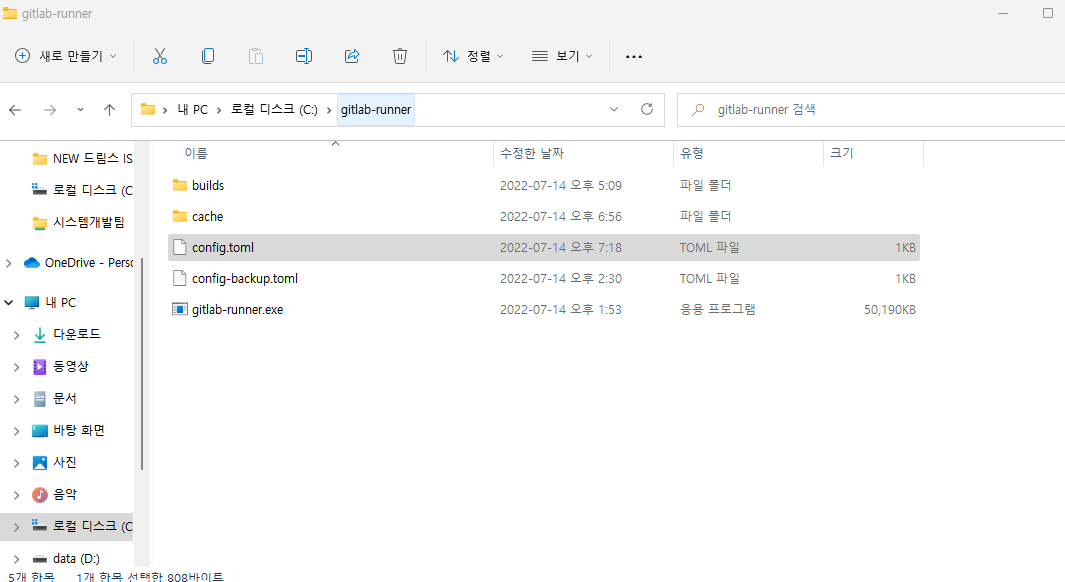
Task: Open the address bar history dropdown
Action: point(614,109)
